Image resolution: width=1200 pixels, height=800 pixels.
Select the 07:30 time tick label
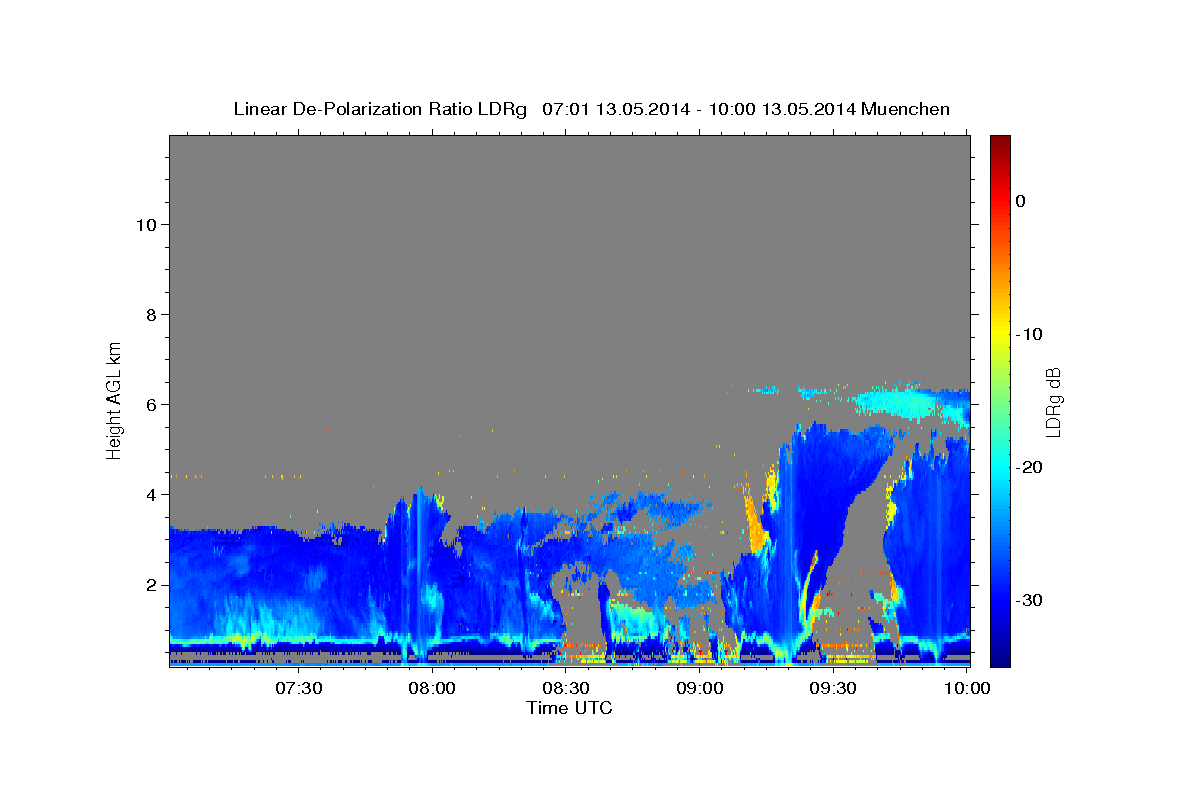299,688
